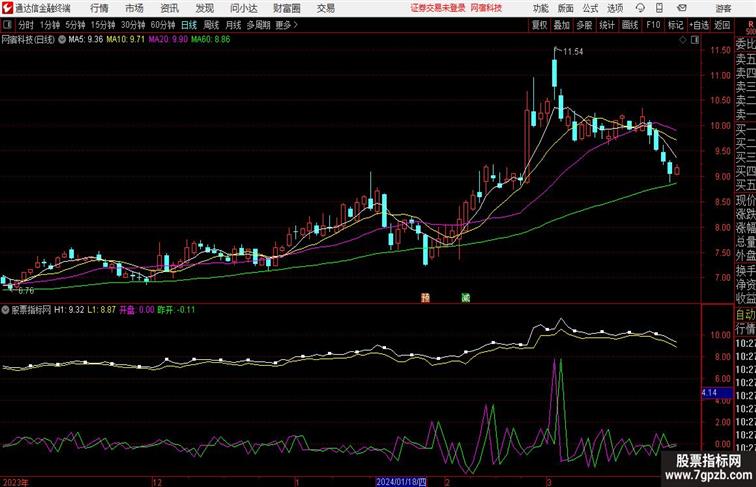Viewport: 756px width, 487px height.
Task: Click the MA10: 9.71 label
Action: (x=125, y=40)
